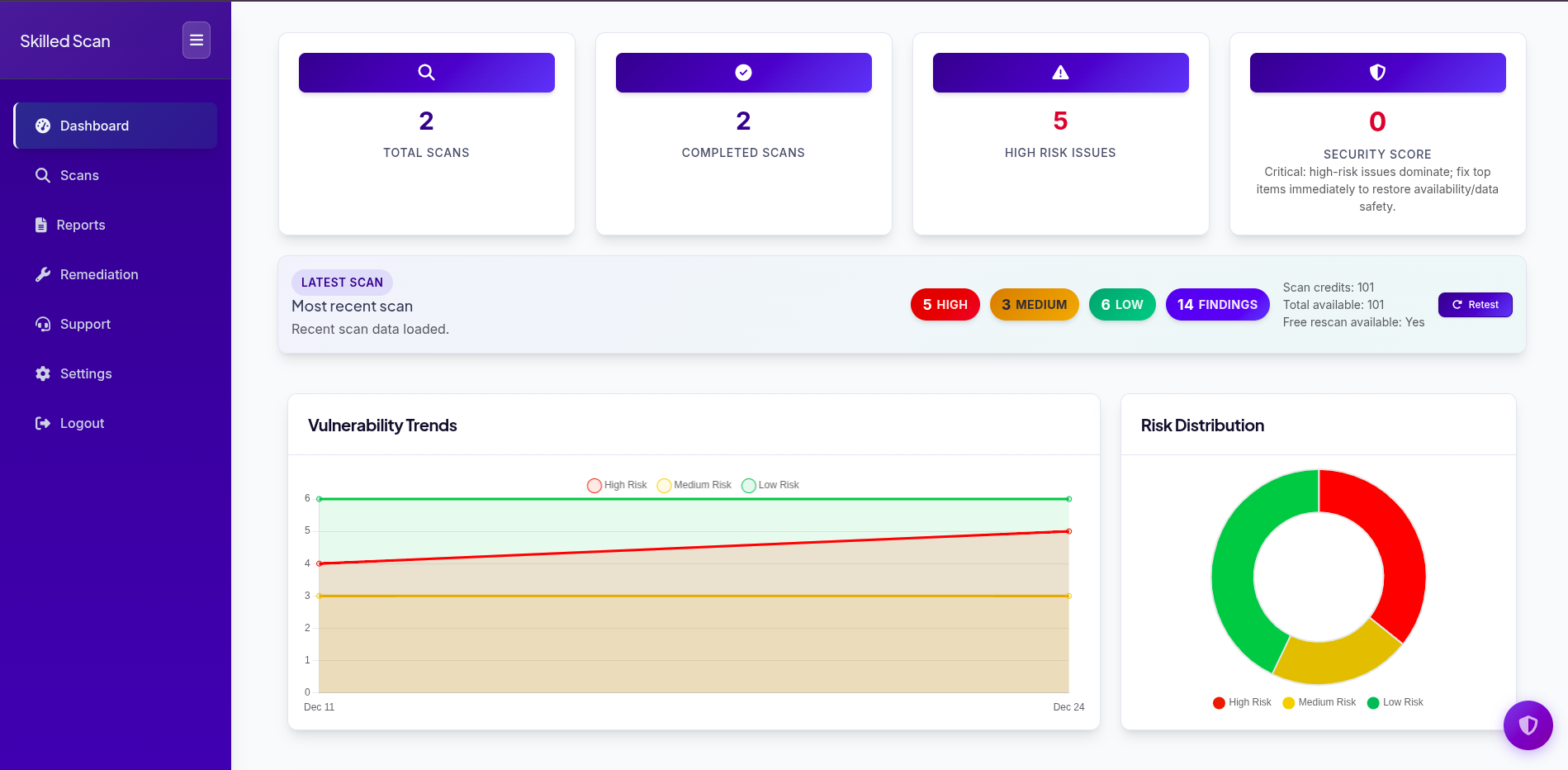The width and height of the screenshot is (1568, 770).
Task: Click the red 5 HIGH badge
Action: click(945, 305)
